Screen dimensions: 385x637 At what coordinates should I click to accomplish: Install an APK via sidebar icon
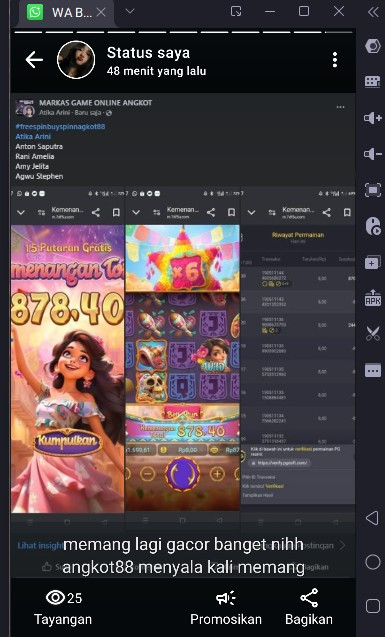click(x=372, y=298)
